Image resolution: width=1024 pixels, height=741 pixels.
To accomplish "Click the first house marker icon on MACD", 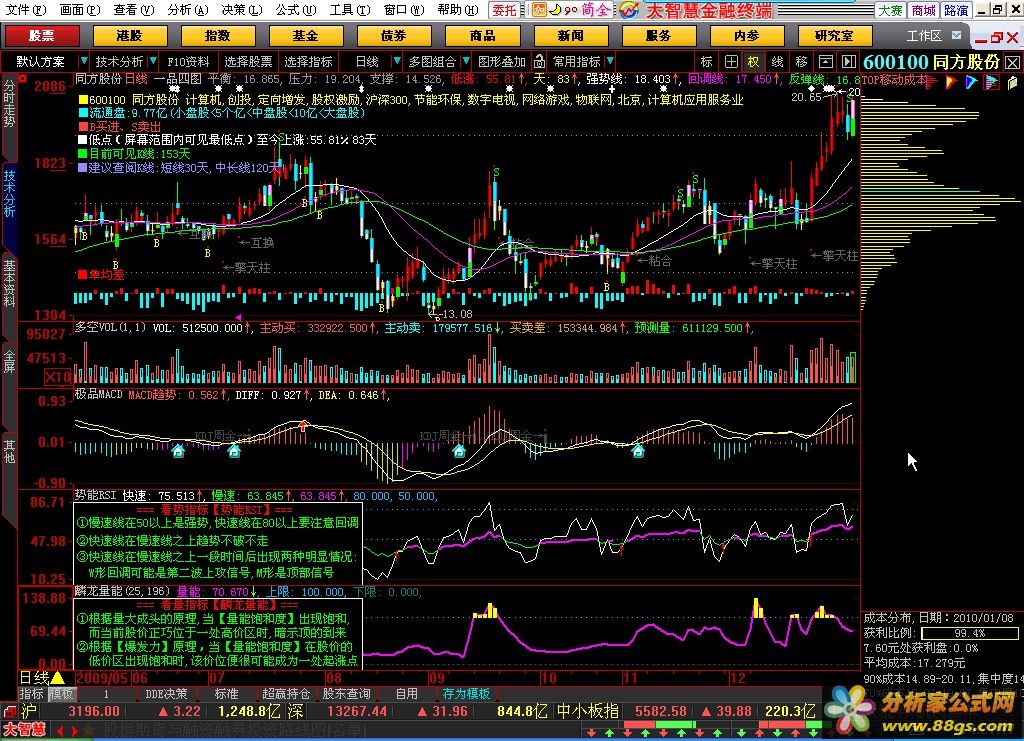I will tap(178, 450).
